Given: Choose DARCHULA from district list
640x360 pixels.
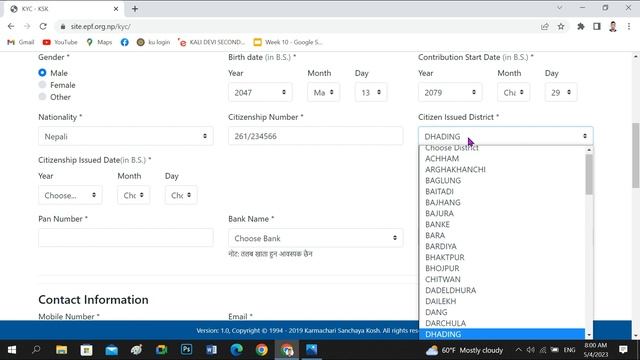Looking at the screenshot, I should [502, 323].
